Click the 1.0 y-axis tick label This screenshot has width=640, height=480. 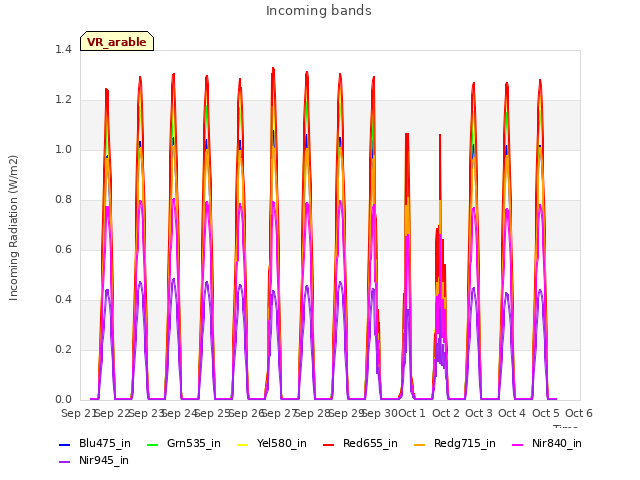coord(63,149)
